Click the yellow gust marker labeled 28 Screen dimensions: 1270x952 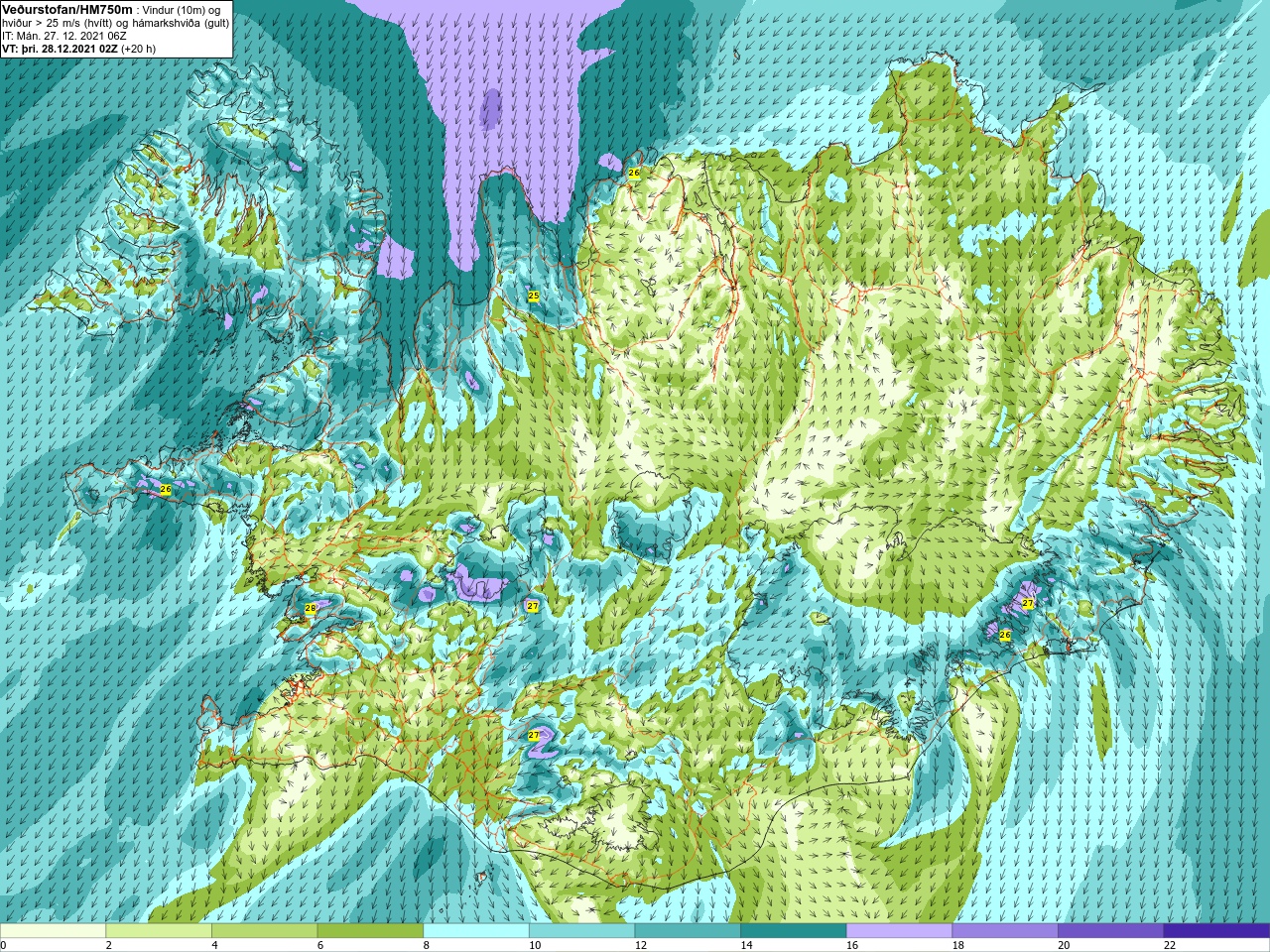(x=310, y=608)
